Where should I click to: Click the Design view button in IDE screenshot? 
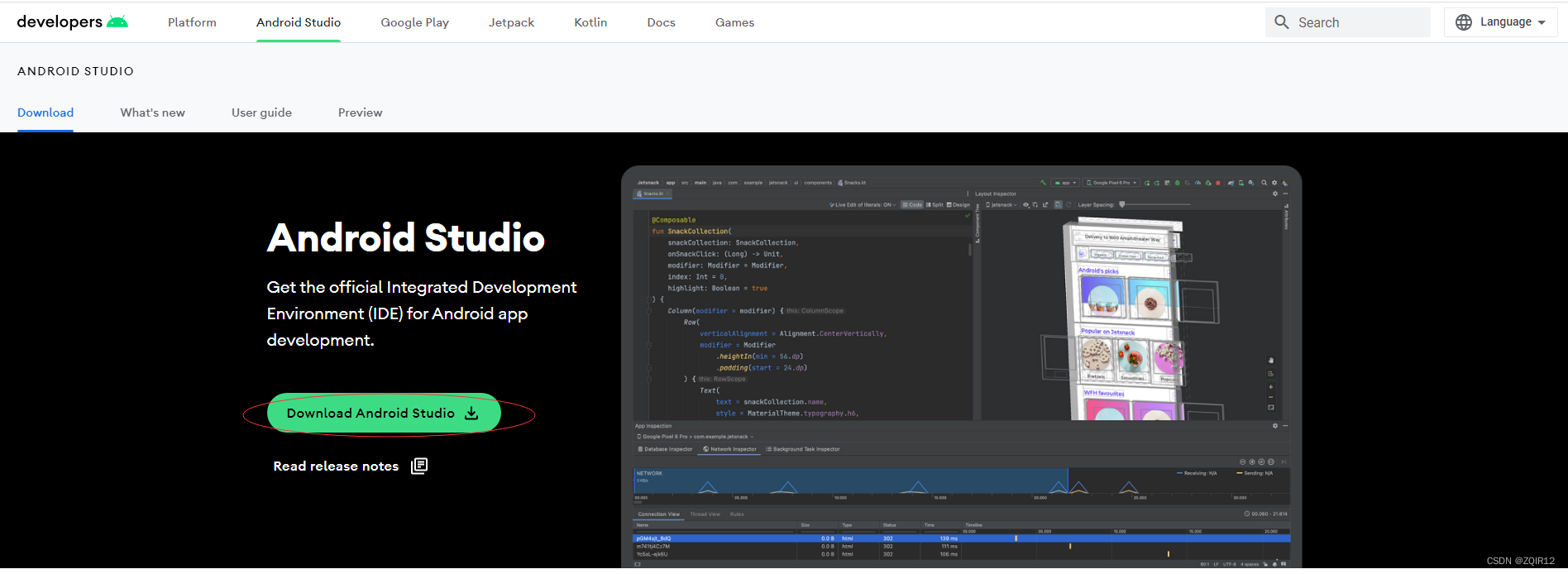[x=958, y=204]
